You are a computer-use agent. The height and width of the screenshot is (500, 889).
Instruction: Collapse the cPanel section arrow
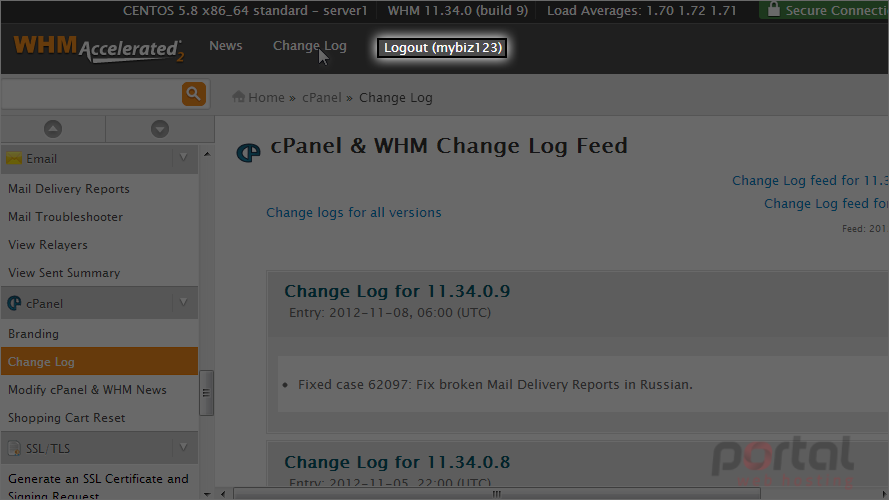click(x=183, y=302)
